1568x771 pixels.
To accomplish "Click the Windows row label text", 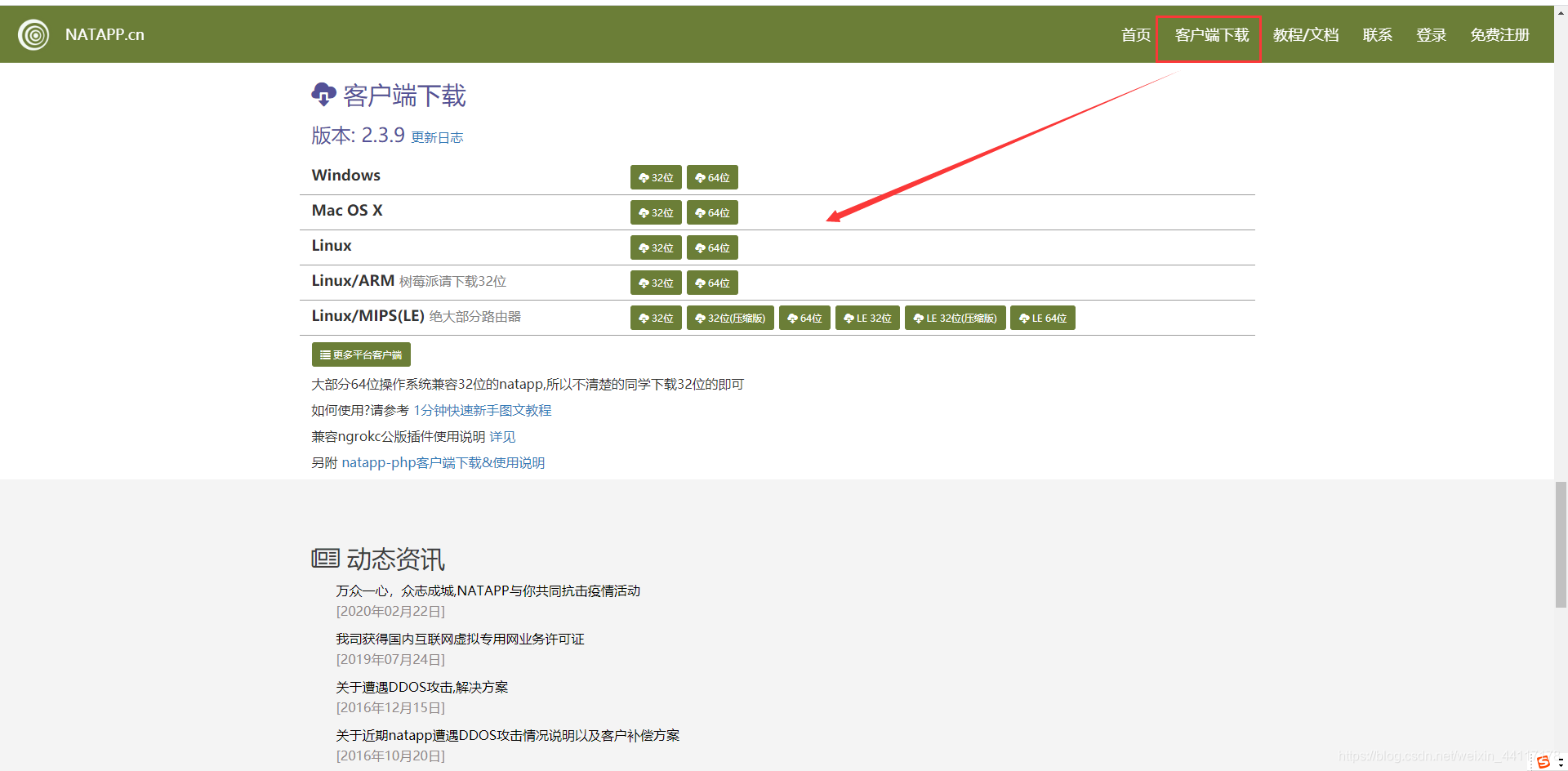I will tap(345, 176).
